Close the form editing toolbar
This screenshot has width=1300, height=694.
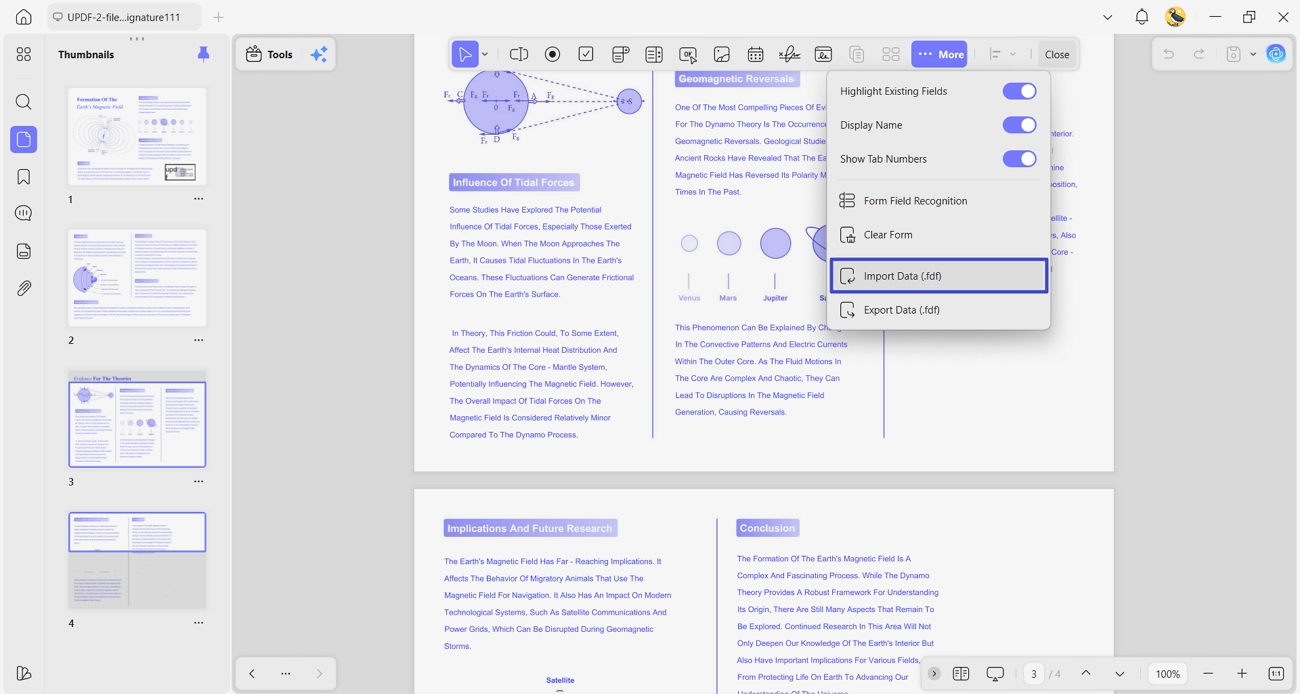[1057, 54]
